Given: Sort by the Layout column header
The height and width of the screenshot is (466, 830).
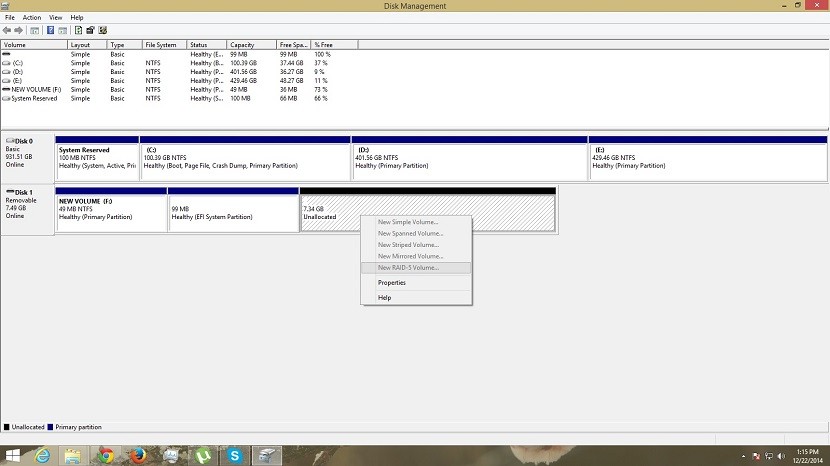Looking at the screenshot, I should tap(87, 45).
